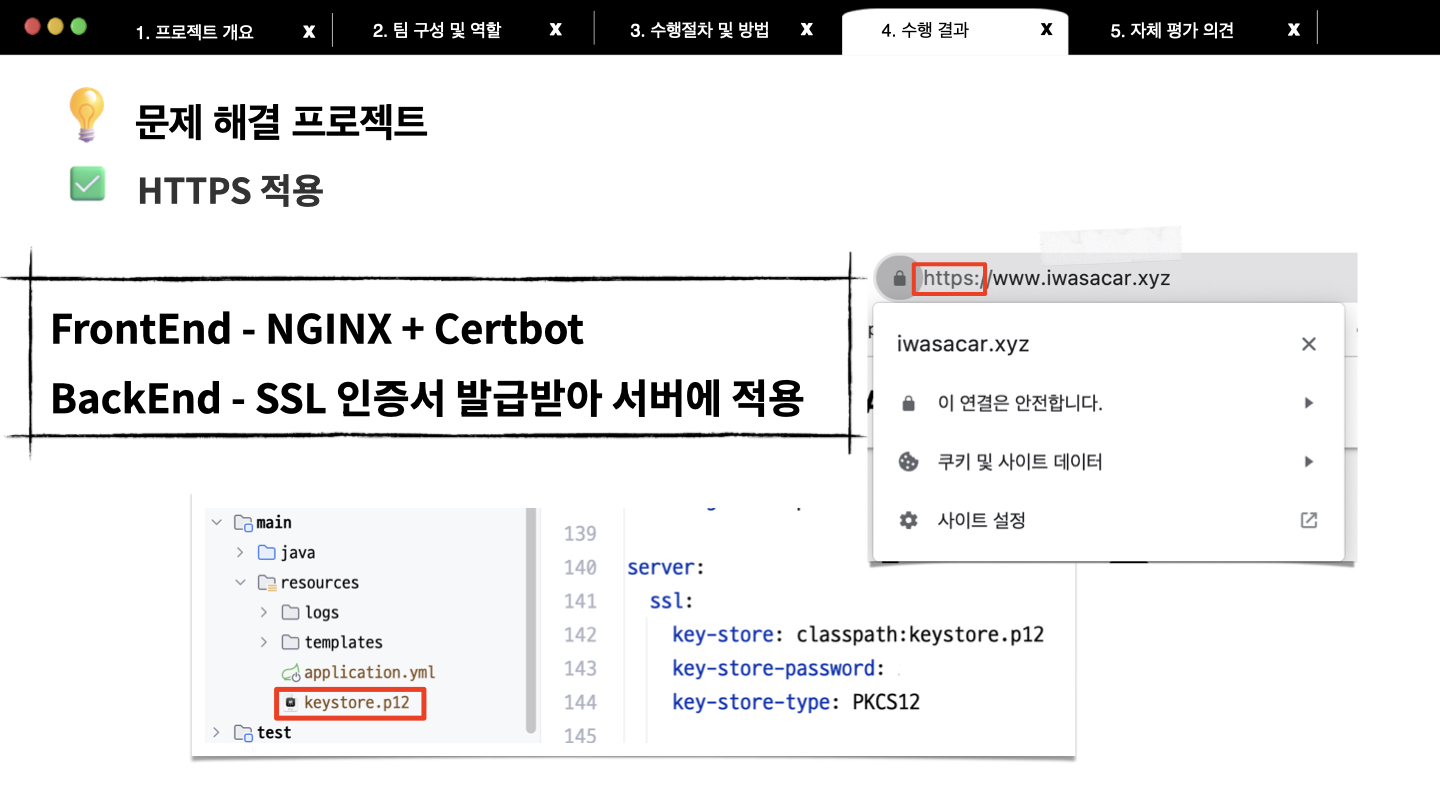The width and height of the screenshot is (1440, 810).
Task: Click the 'key-store-password:' line
Action: pos(779,668)
